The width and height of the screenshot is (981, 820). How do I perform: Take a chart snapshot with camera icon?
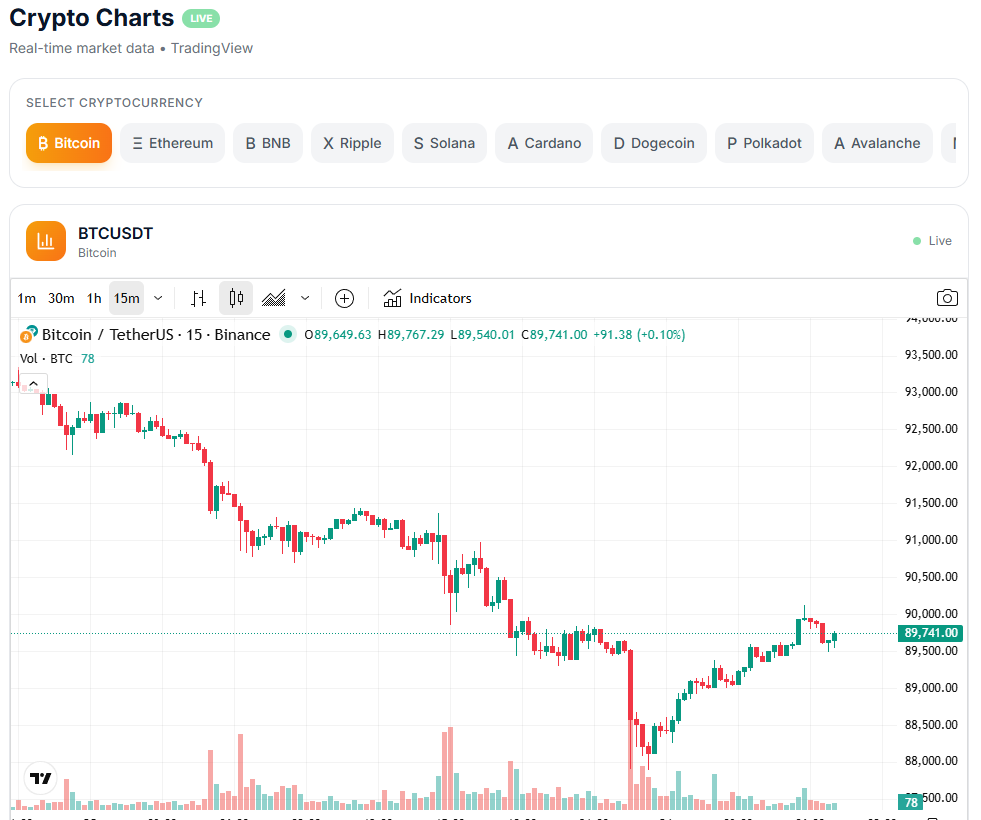tap(946, 298)
